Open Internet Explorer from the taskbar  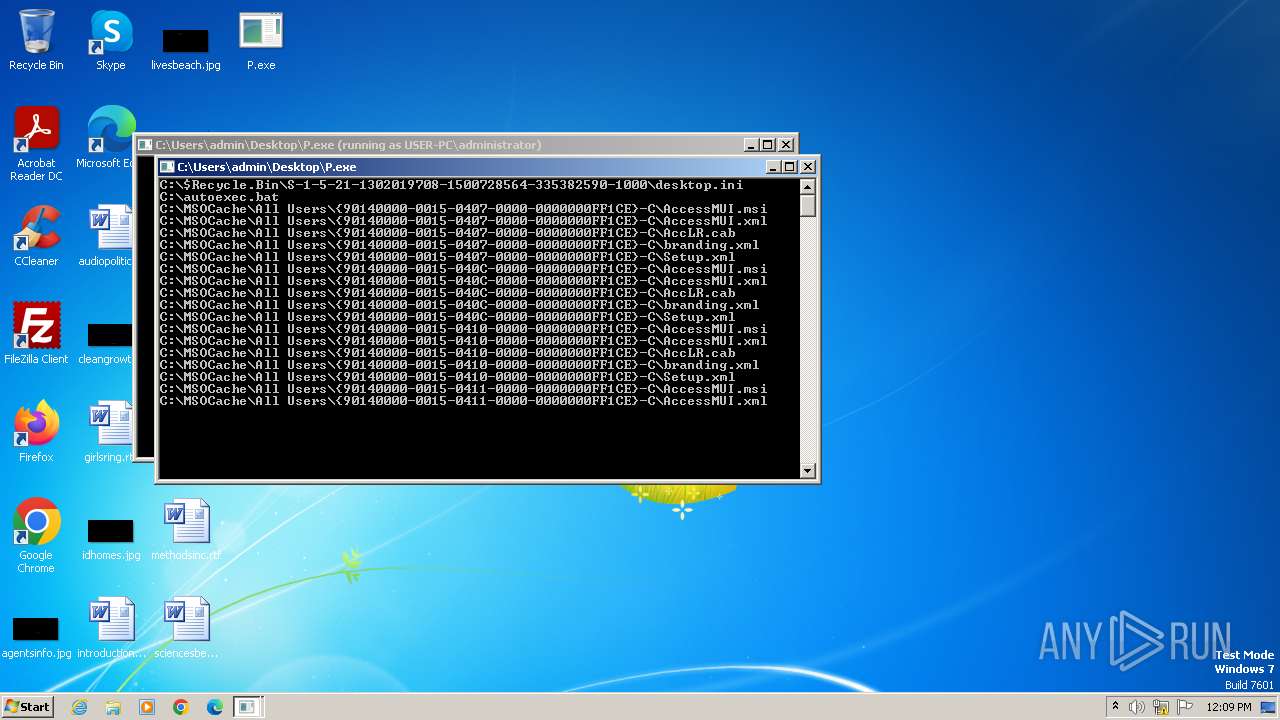(x=79, y=707)
